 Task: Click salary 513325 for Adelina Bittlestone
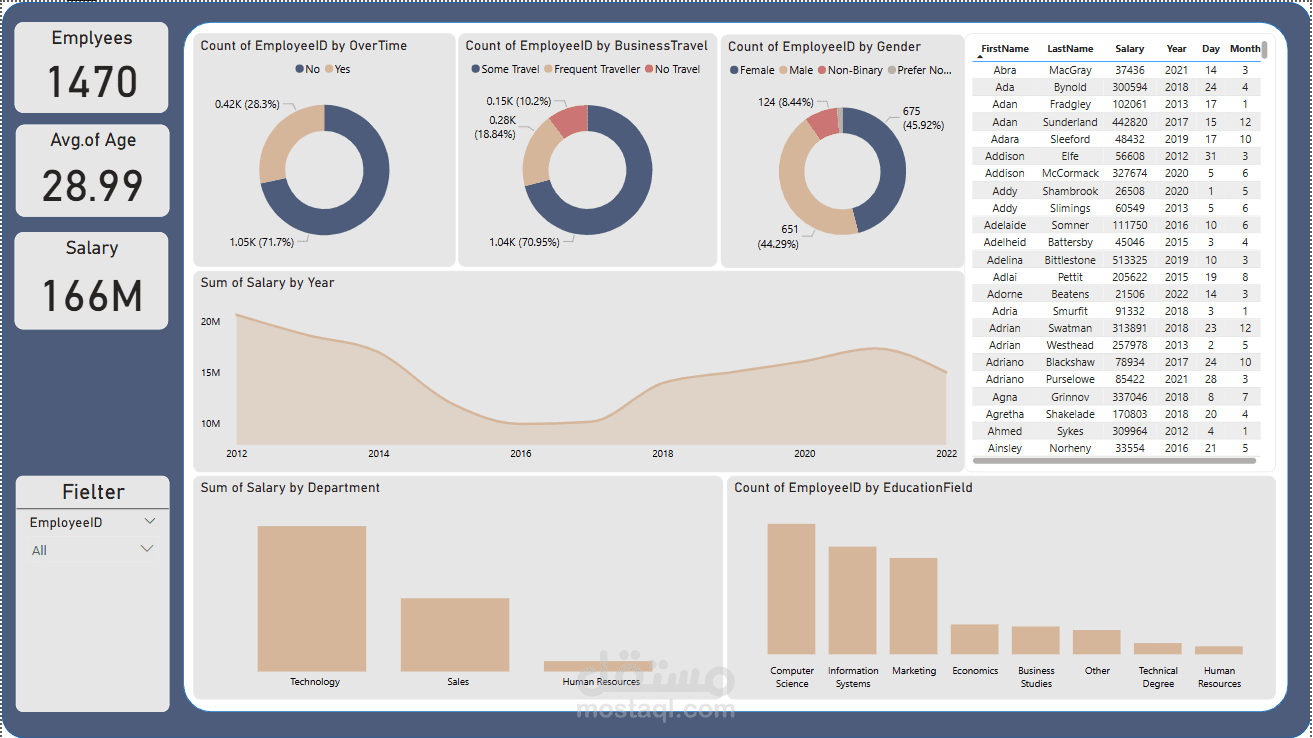click(1130, 260)
